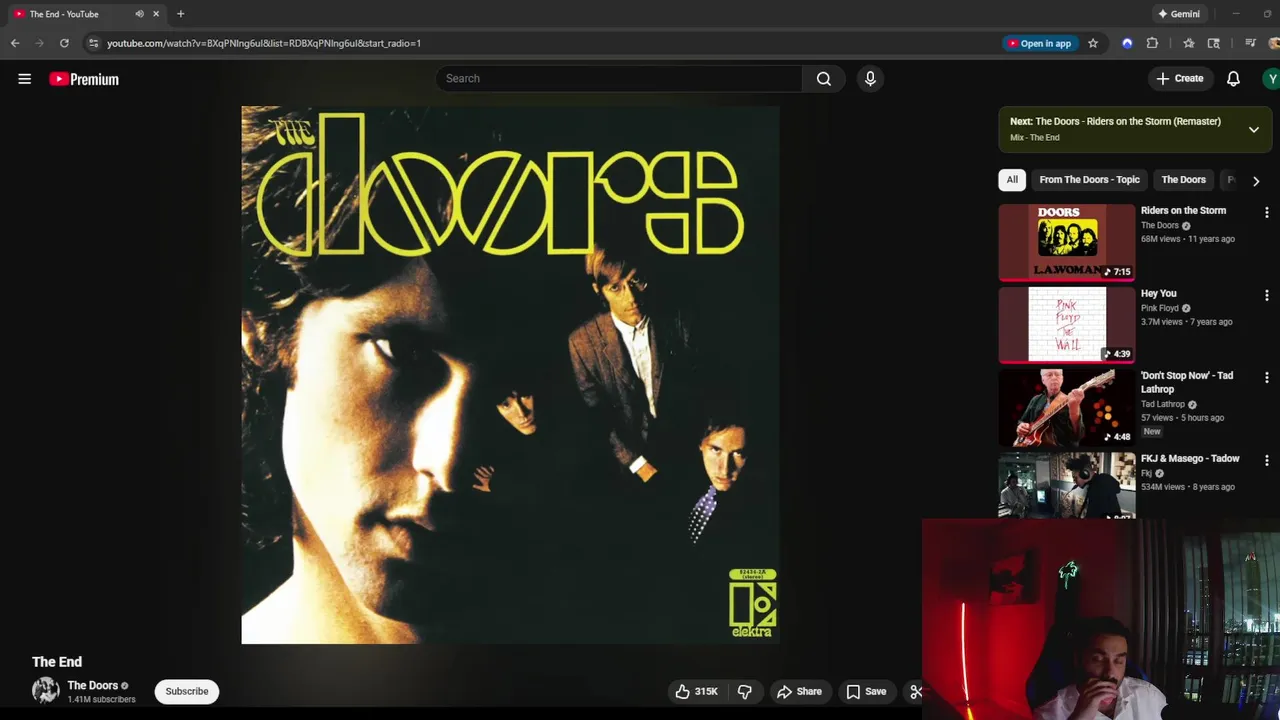The width and height of the screenshot is (1280, 720).
Task: Mute tab via speaker icon on tab
Action: [x=139, y=14]
